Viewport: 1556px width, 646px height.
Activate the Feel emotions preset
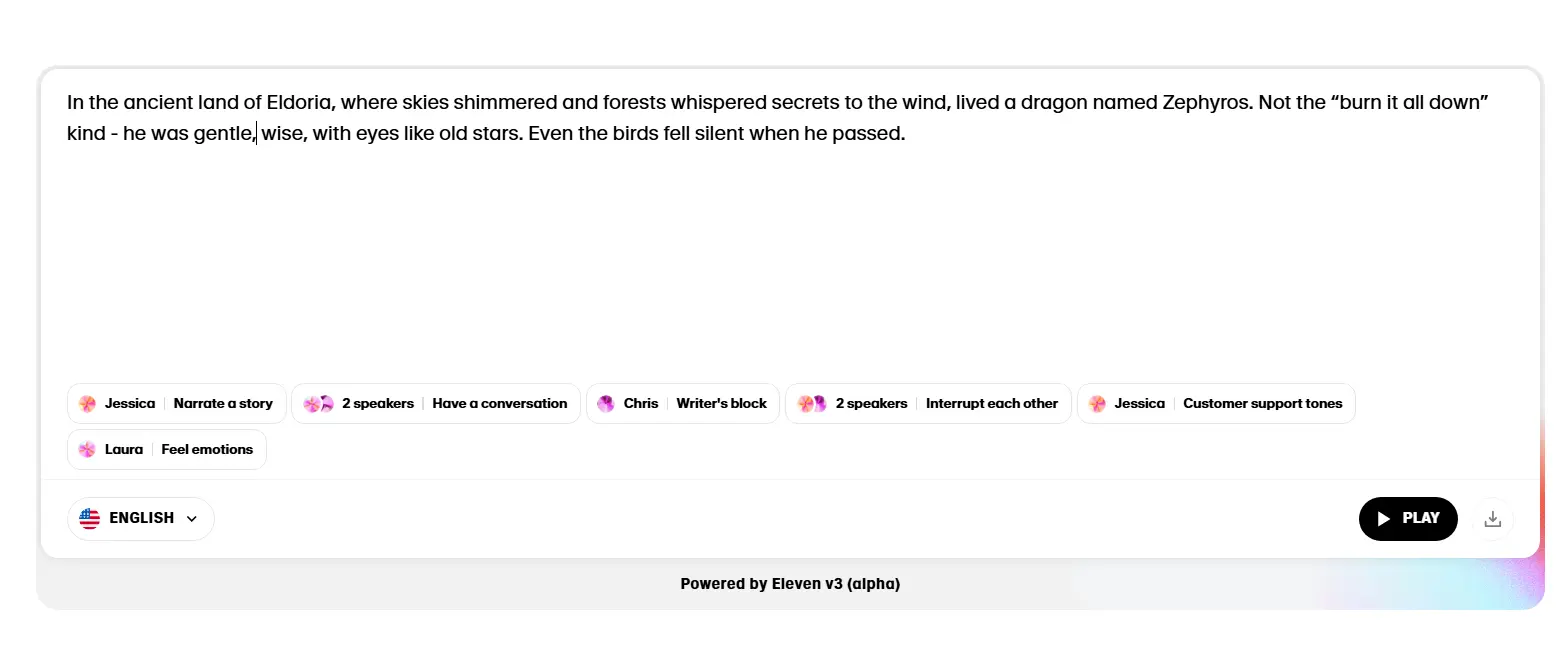(x=207, y=449)
